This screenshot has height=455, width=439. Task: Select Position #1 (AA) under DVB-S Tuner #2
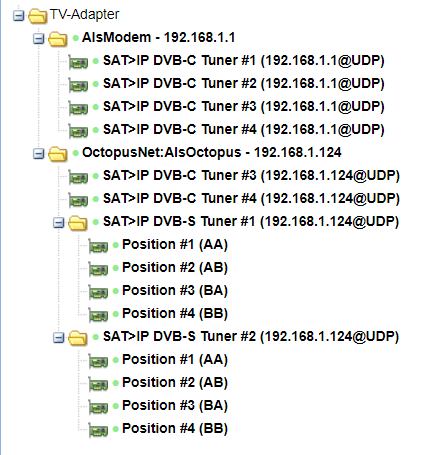[x=175, y=360]
